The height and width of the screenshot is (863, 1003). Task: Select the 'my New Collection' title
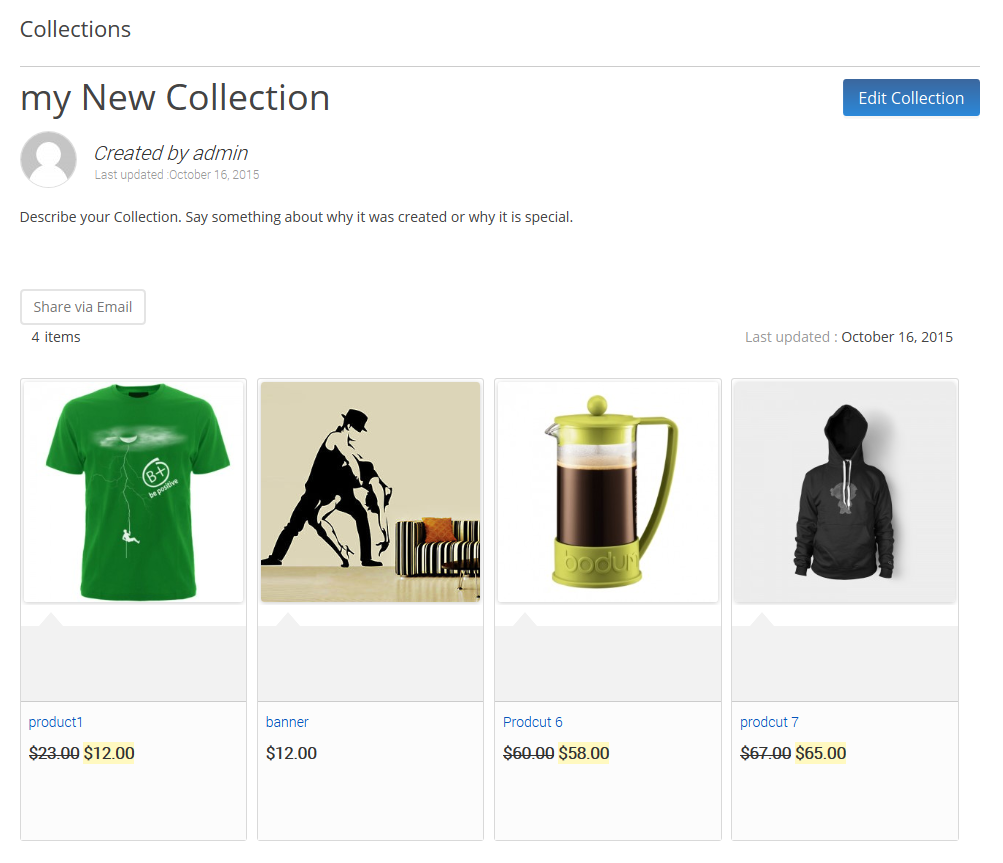pos(175,98)
